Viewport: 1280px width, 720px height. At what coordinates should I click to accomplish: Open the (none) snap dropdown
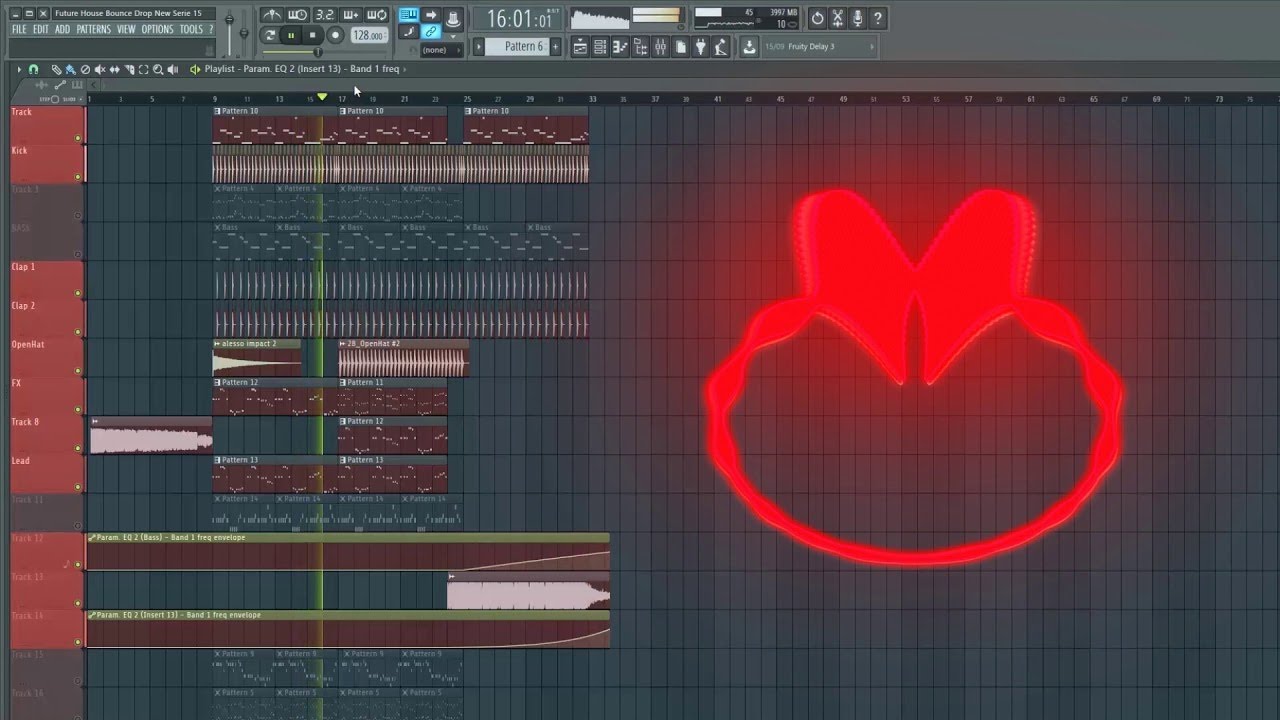440,50
